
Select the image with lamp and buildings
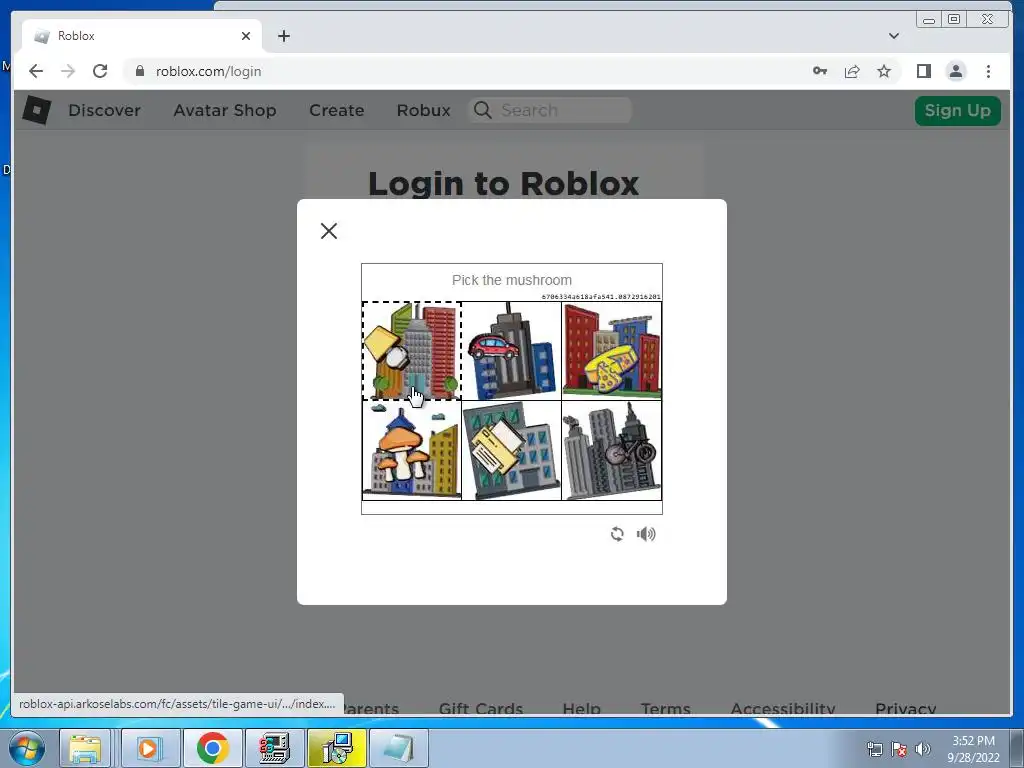tap(412, 351)
